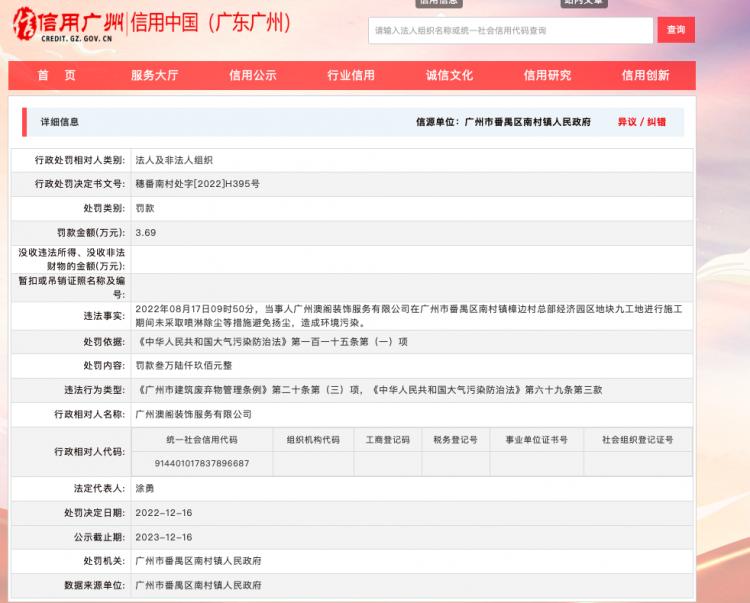Click publicity deadline 2023-12-16
This screenshot has width=750, height=603.
click(164, 537)
